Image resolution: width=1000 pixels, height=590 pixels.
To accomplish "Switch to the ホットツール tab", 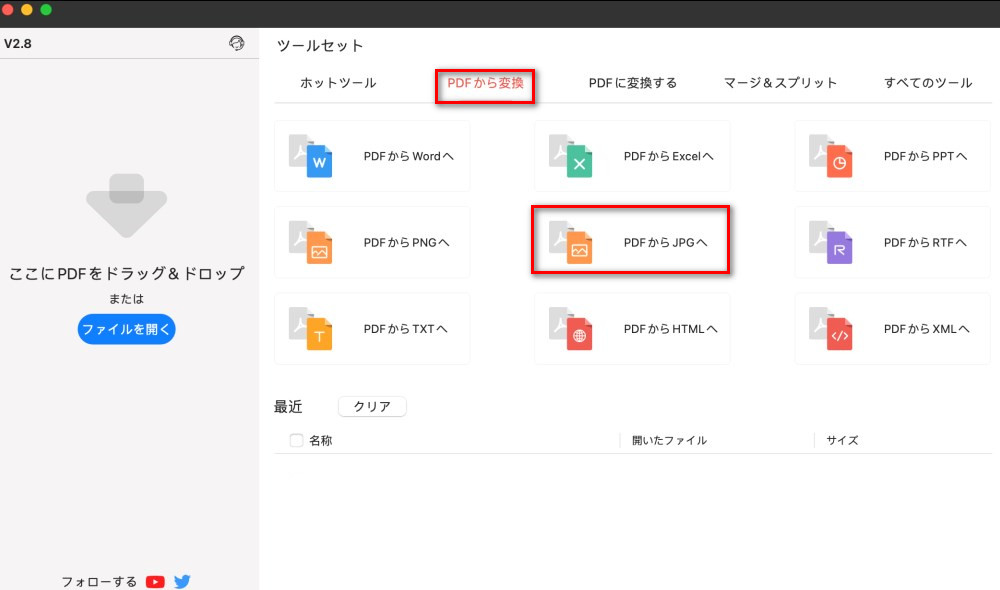I will [337, 84].
